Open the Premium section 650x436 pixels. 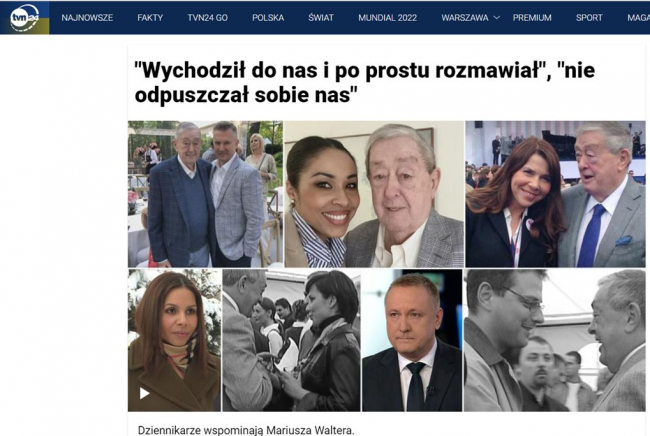[532, 18]
